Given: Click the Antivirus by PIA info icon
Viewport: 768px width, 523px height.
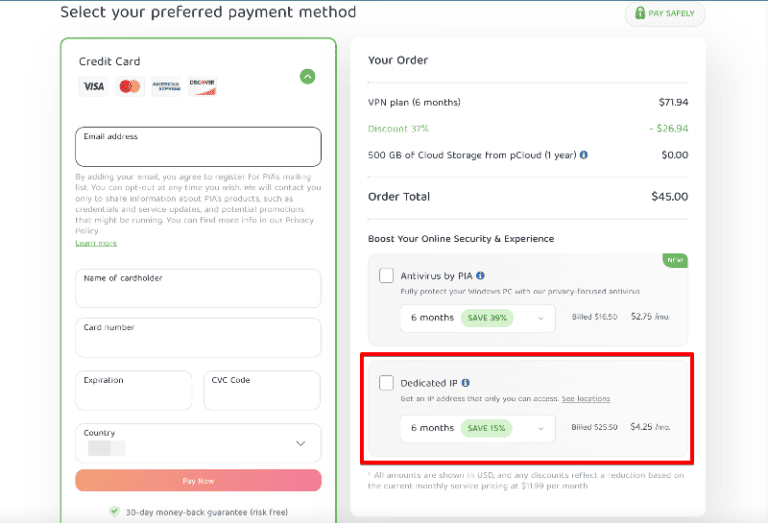Looking at the screenshot, I should 481,276.
